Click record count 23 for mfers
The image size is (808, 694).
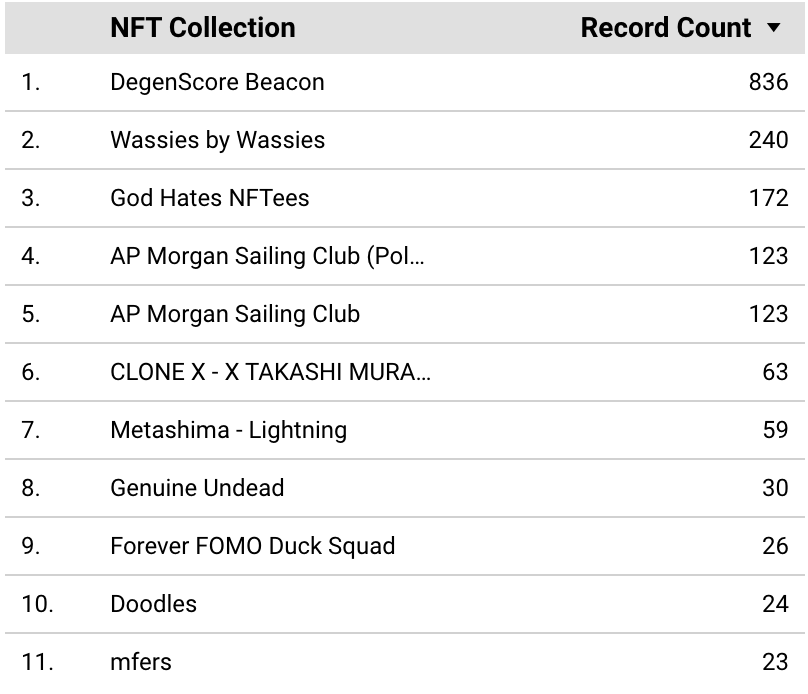point(775,662)
